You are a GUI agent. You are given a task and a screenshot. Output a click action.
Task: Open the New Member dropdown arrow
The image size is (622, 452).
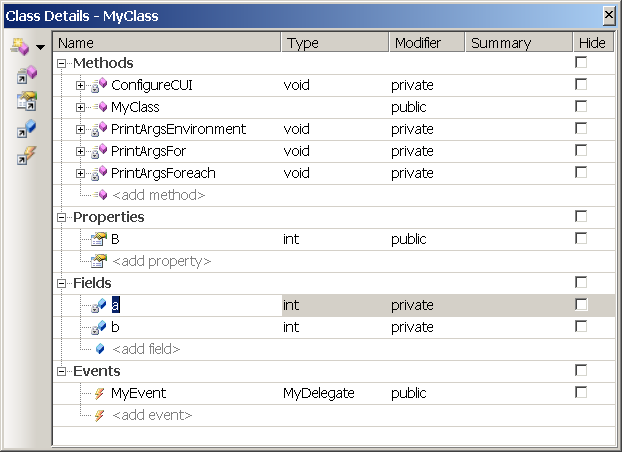40,48
